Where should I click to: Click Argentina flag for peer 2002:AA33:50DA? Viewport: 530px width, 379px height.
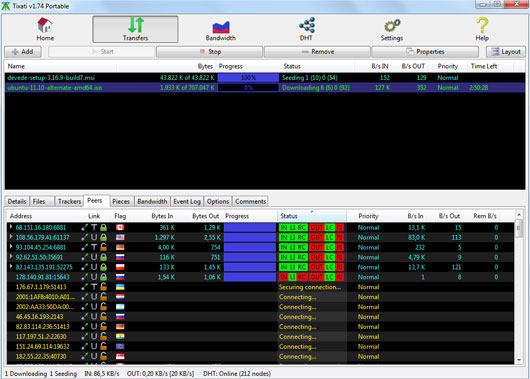pos(120,307)
